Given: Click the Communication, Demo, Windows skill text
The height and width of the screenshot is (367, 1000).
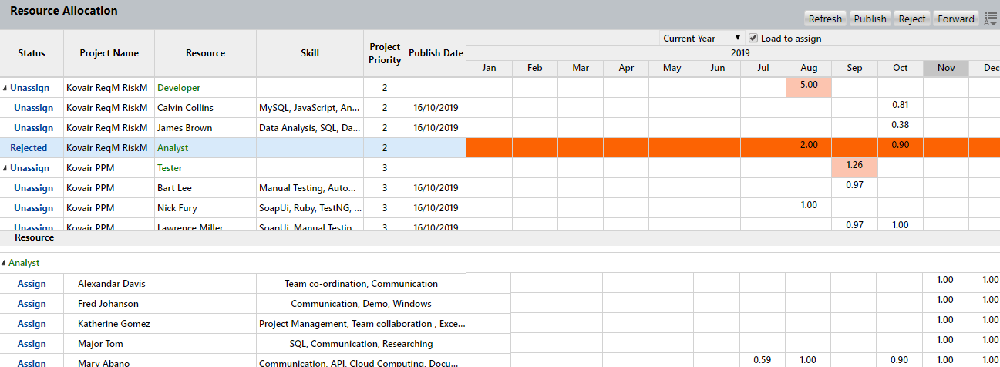Looking at the screenshot, I should [x=361, y=303].
